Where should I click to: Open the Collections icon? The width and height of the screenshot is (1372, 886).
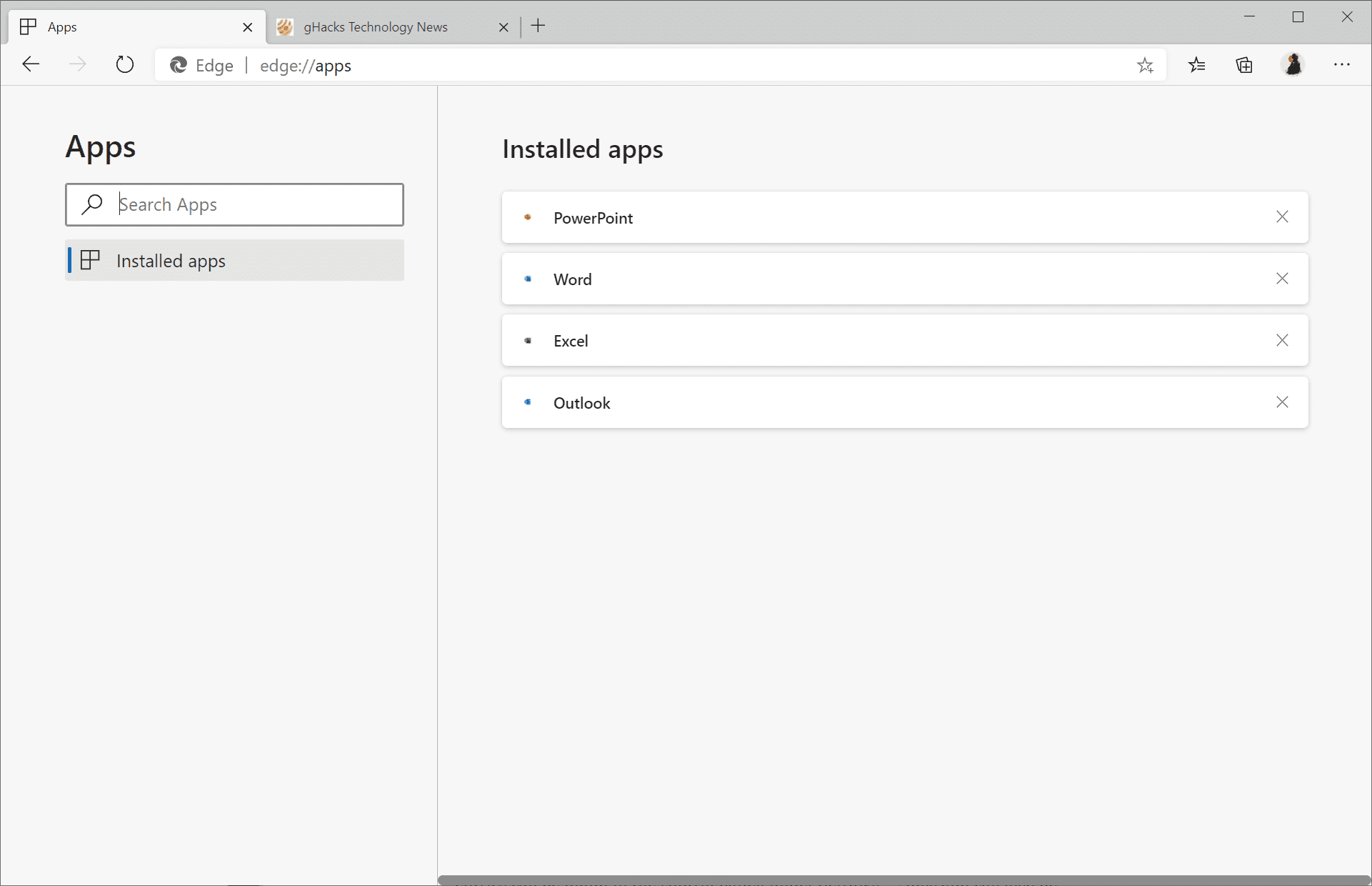pos(1244,65)
